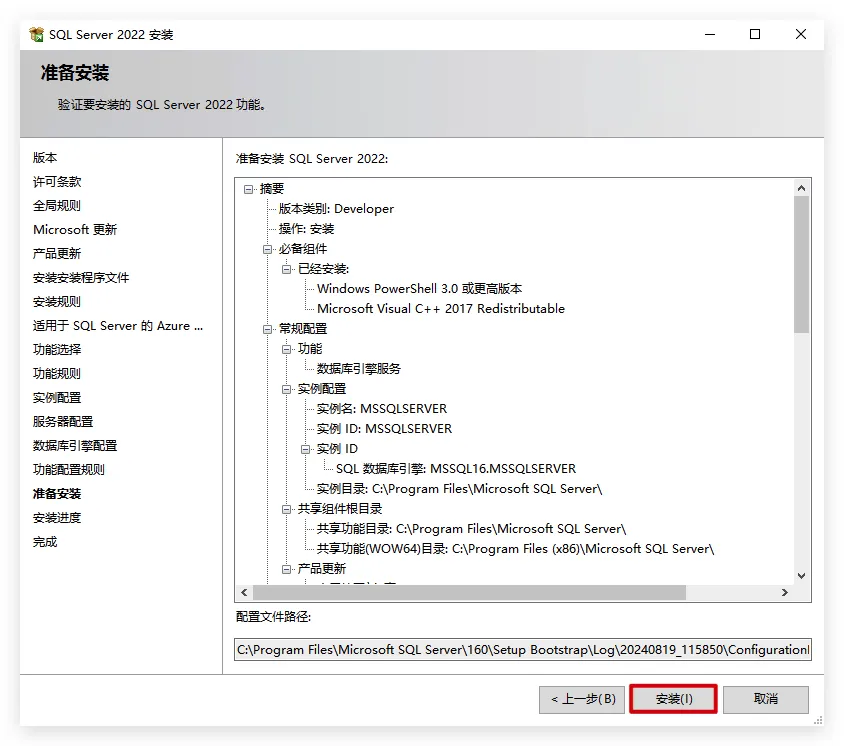
Task: Collapse the 摘要 root tree node
Action: tap(249, 188)
